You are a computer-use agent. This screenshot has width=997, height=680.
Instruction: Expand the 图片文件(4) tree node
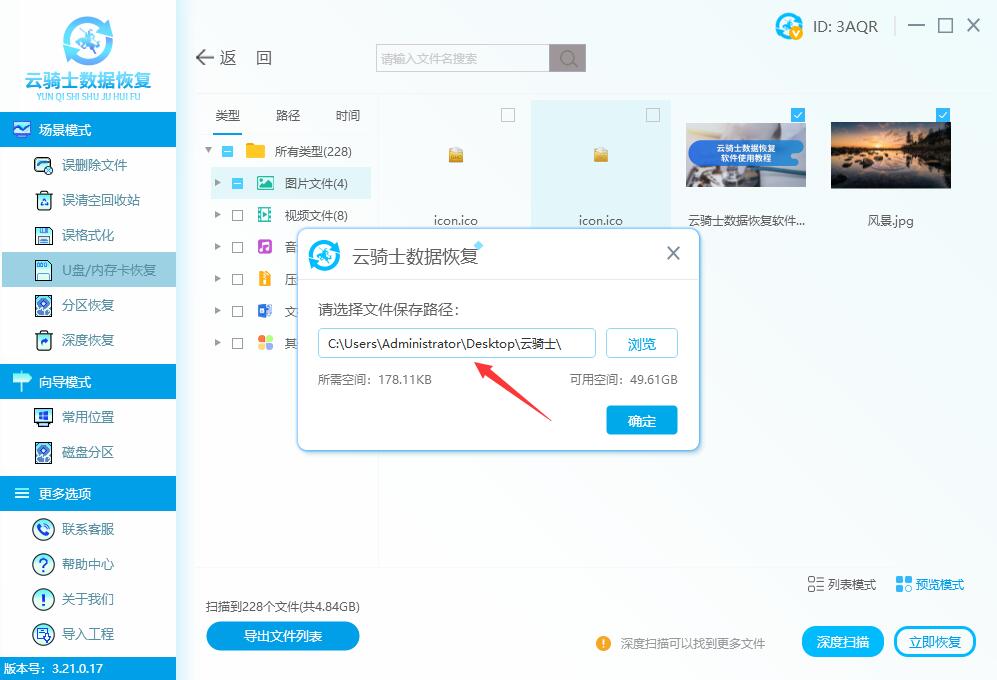tap(218, 183)
